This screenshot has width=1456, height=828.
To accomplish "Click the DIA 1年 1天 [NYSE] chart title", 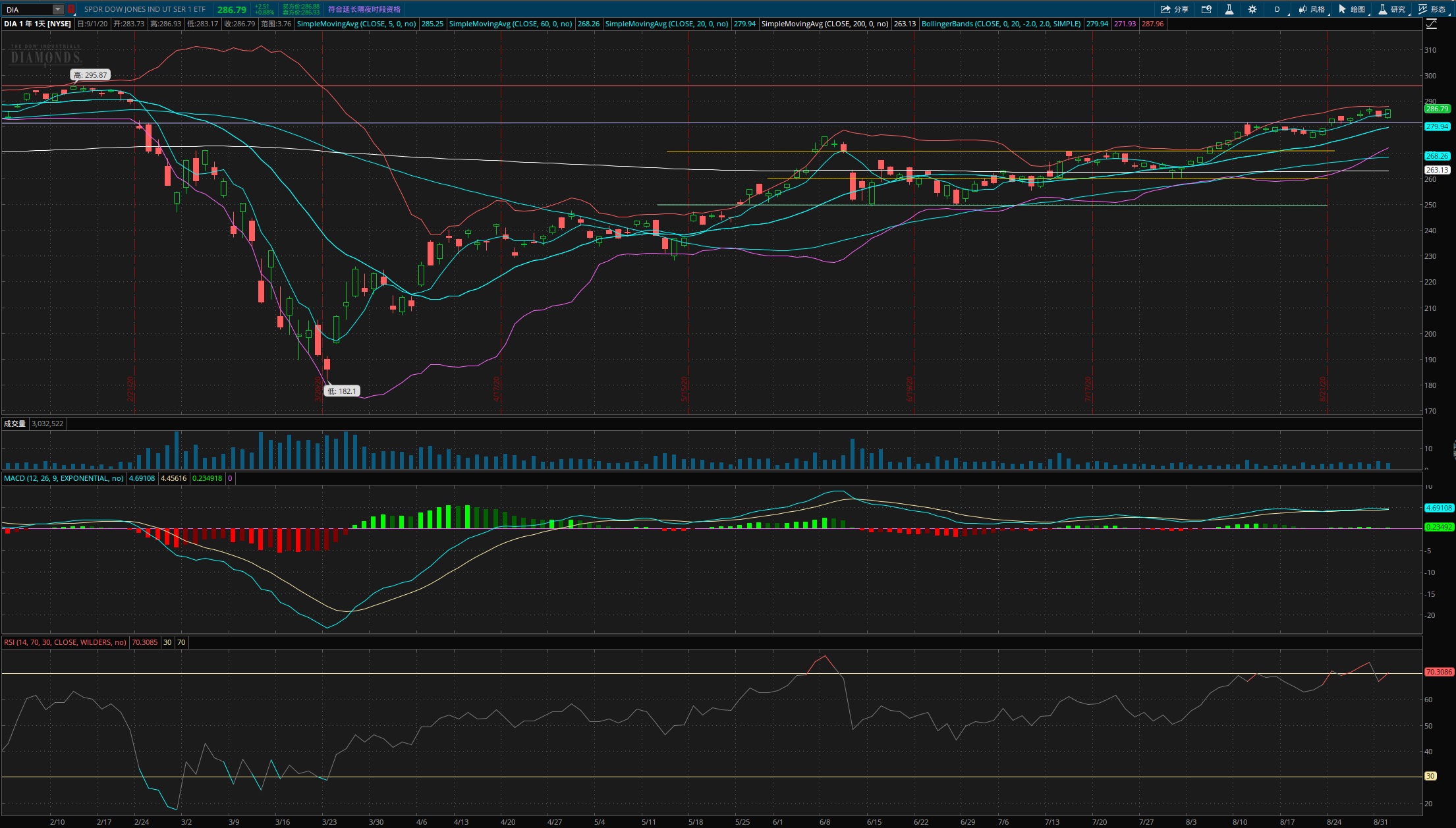I will (x=38, y=24).
